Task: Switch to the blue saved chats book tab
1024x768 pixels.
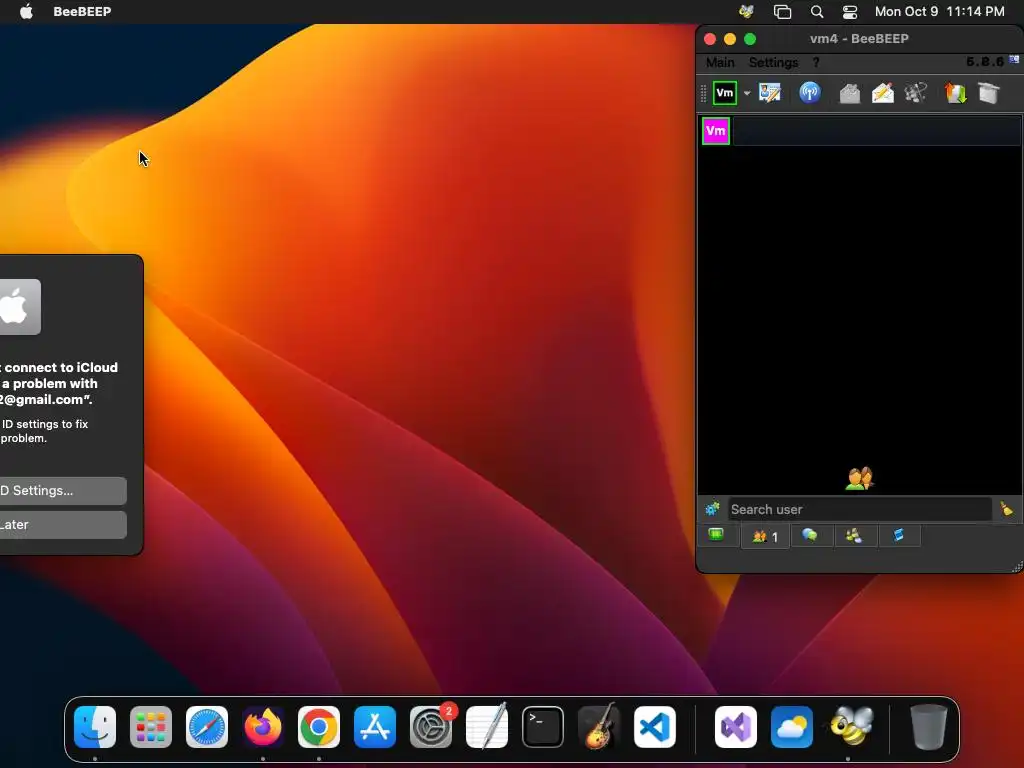Action: [x=899, y=536]
